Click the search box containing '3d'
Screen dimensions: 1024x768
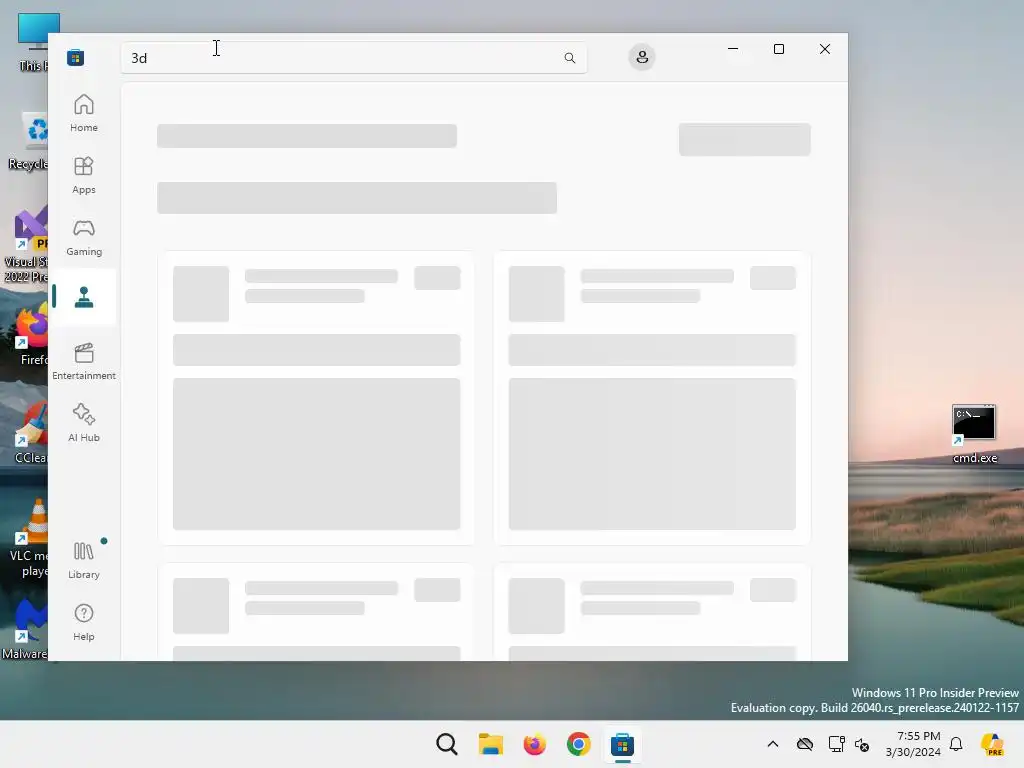353,58
